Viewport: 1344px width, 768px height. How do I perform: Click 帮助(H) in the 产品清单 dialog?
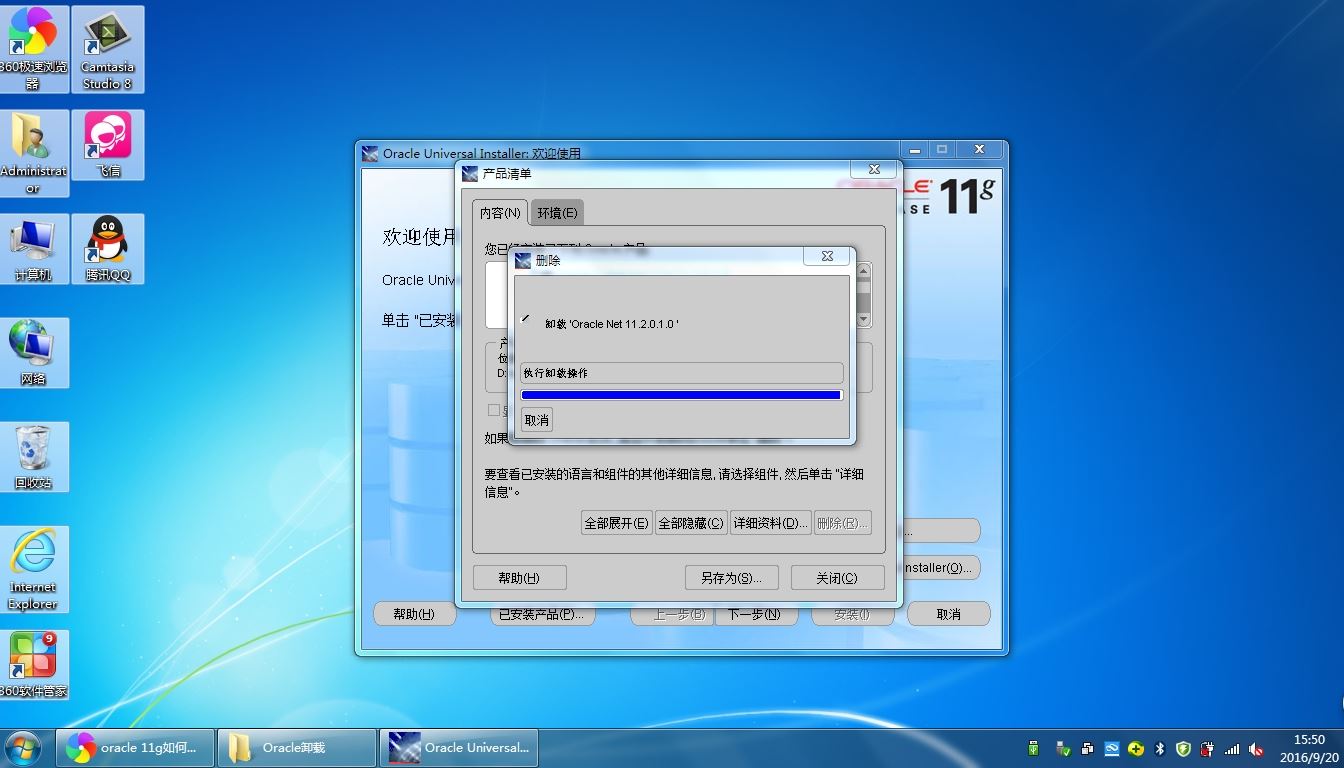click(519, 578)
